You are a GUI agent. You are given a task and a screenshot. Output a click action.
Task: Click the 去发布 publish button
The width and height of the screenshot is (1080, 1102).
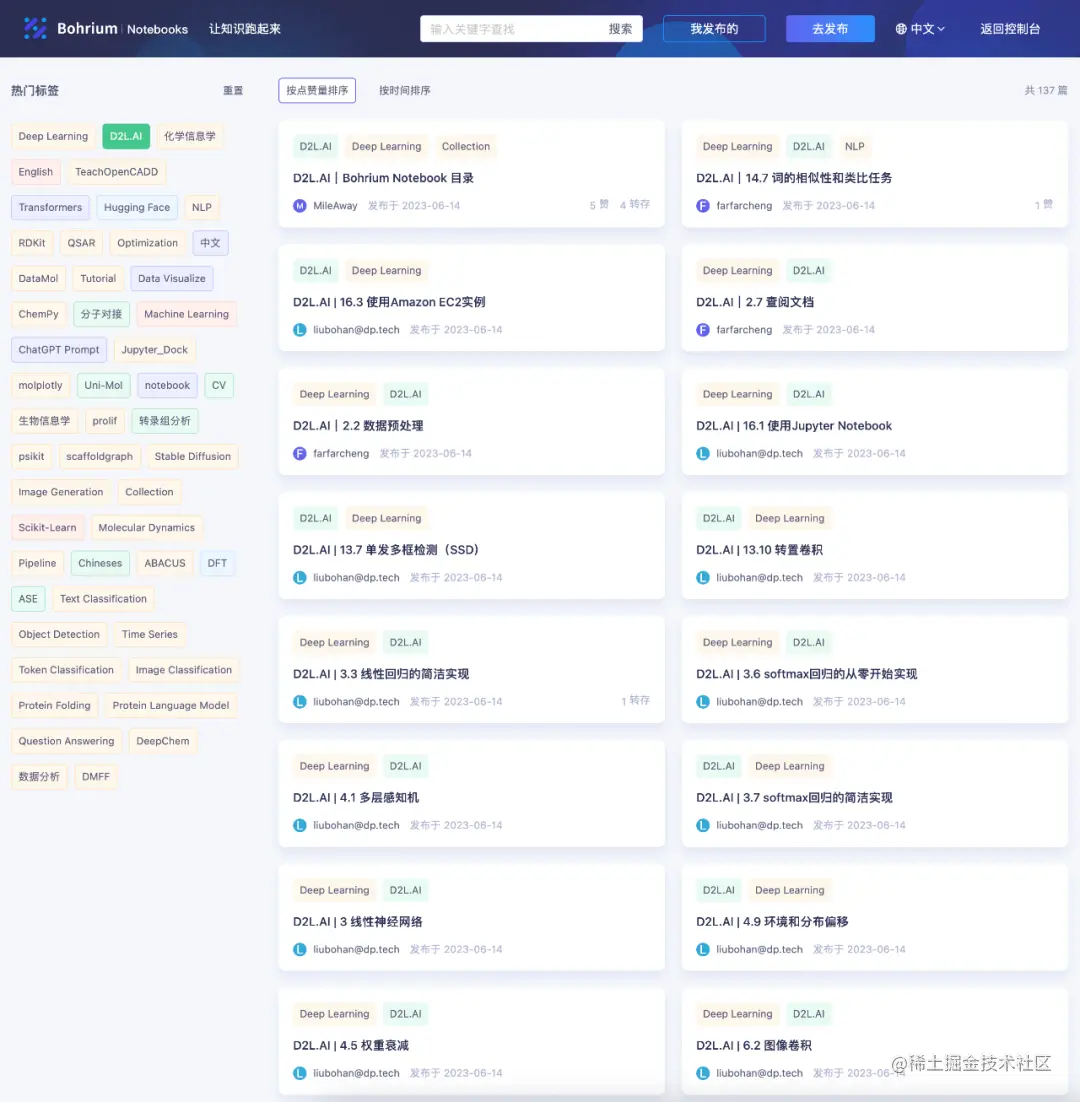coord(830,28)
